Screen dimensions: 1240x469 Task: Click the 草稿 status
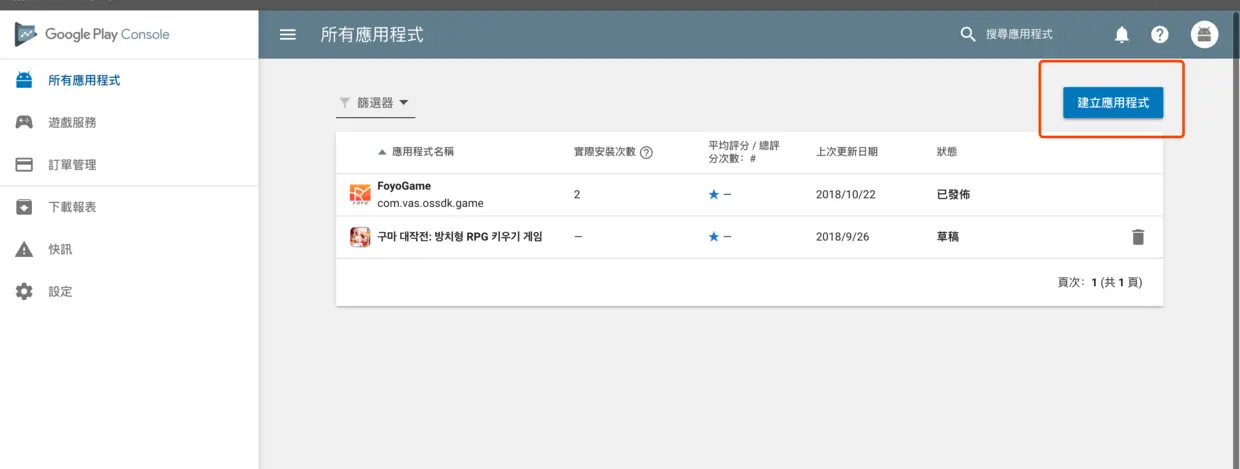948,237
